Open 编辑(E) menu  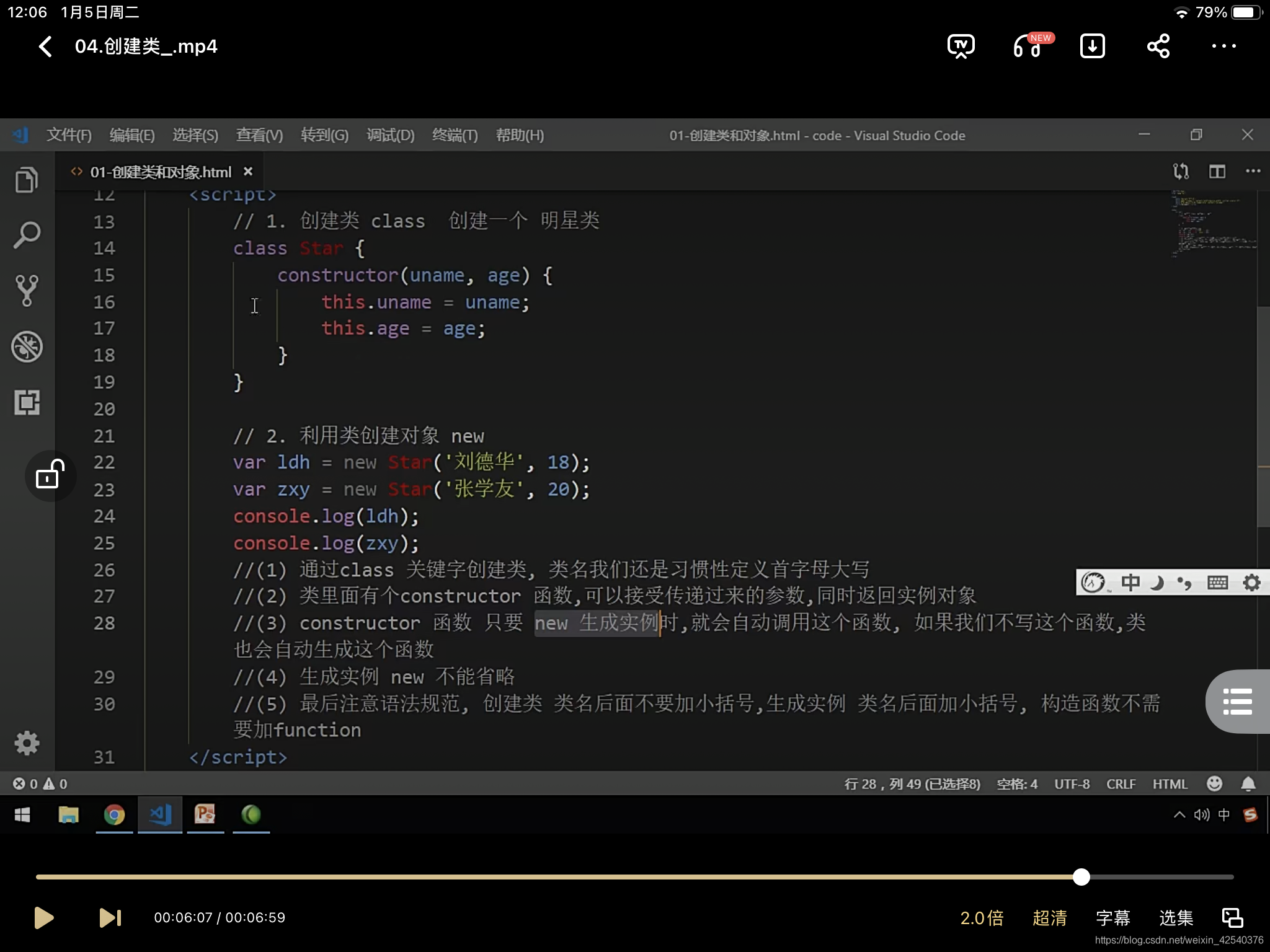pos(132,135)
